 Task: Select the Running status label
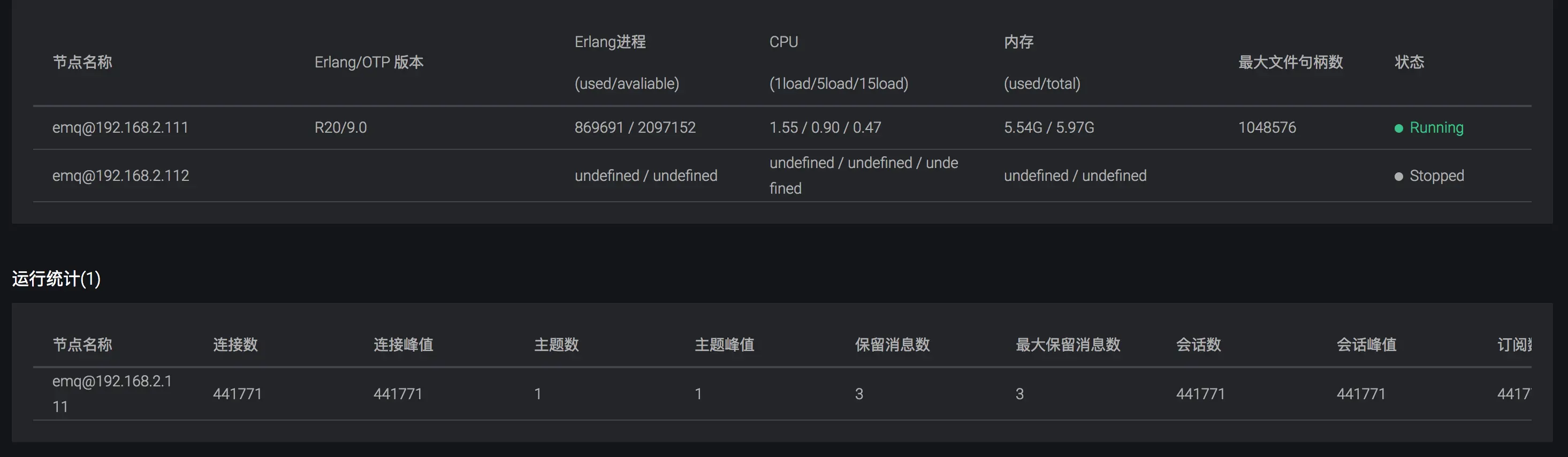pos(1436,128)
